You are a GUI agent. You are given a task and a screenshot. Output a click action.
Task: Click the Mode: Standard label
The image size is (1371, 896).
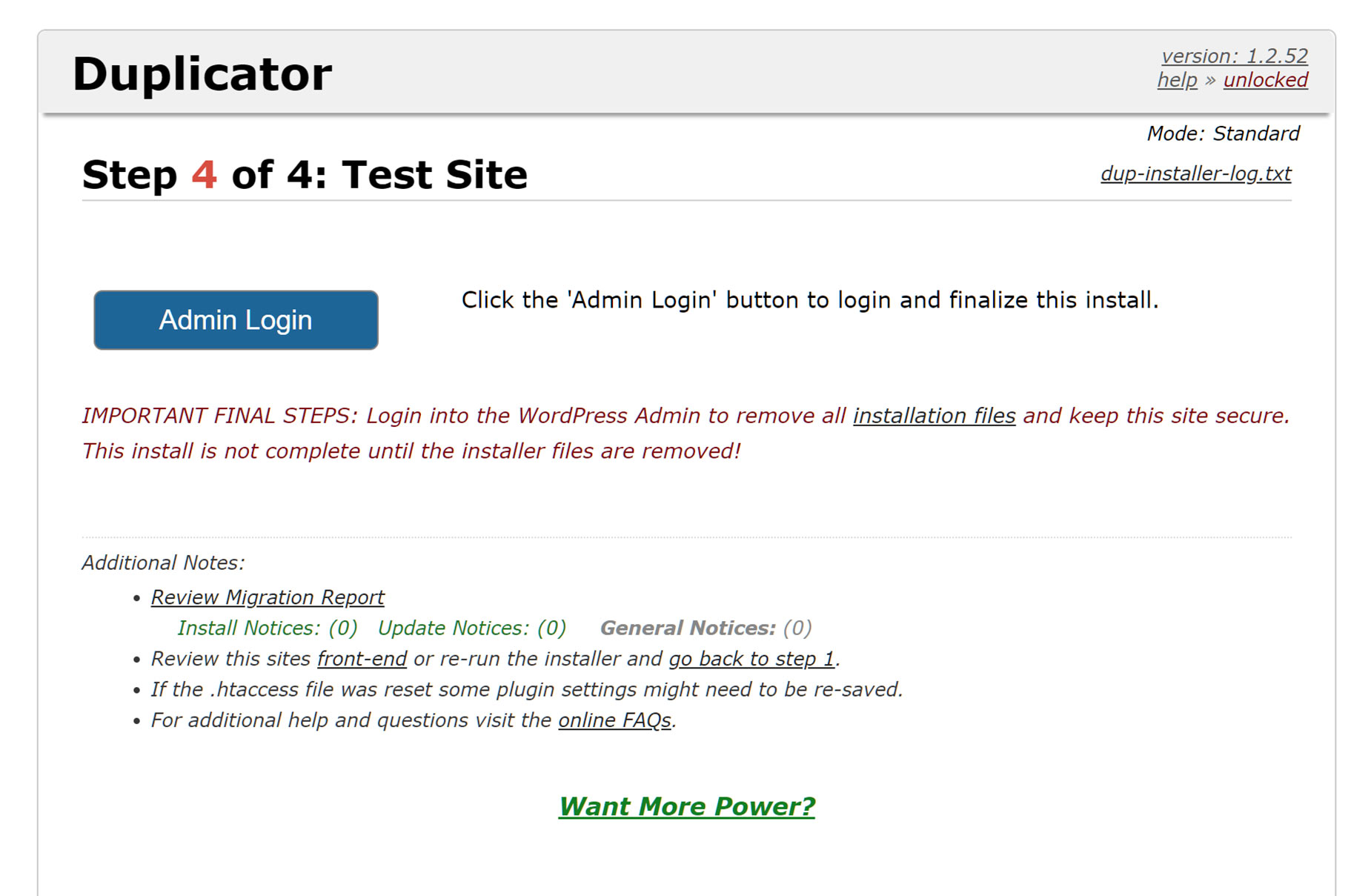point(1224,134)
